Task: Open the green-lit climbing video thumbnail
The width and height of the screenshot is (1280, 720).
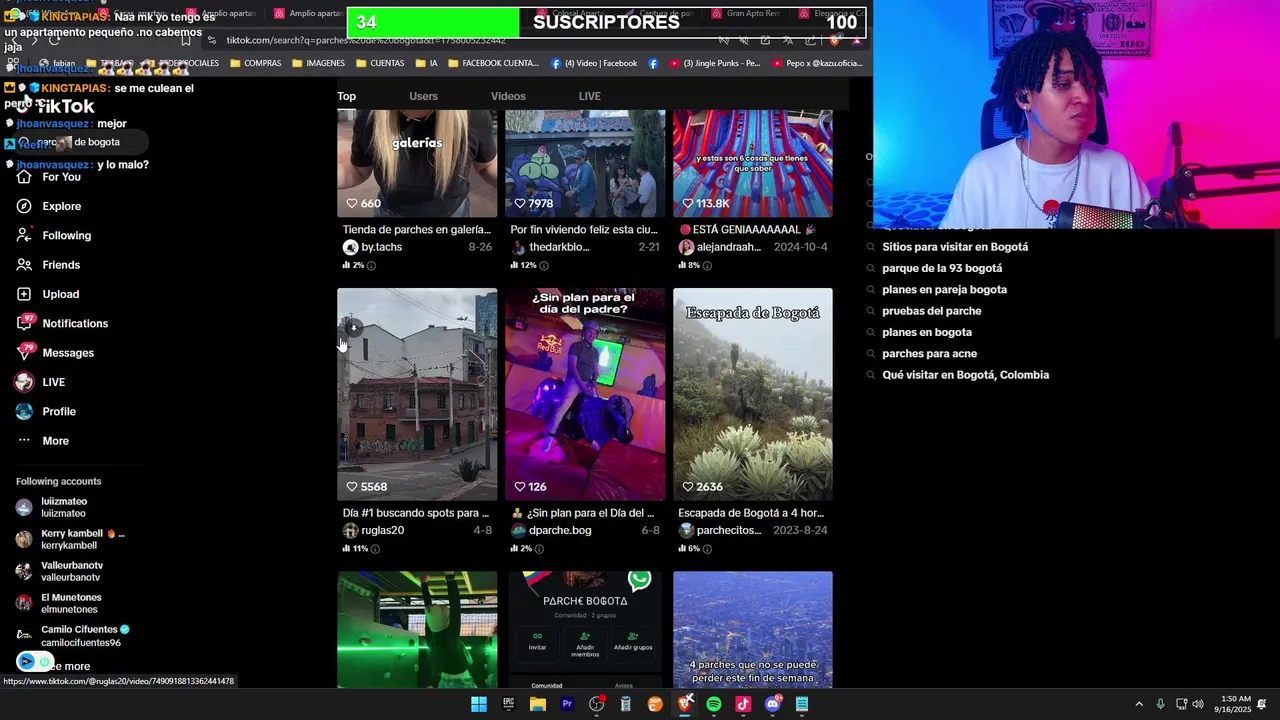Action: click(x=417, y=630)
